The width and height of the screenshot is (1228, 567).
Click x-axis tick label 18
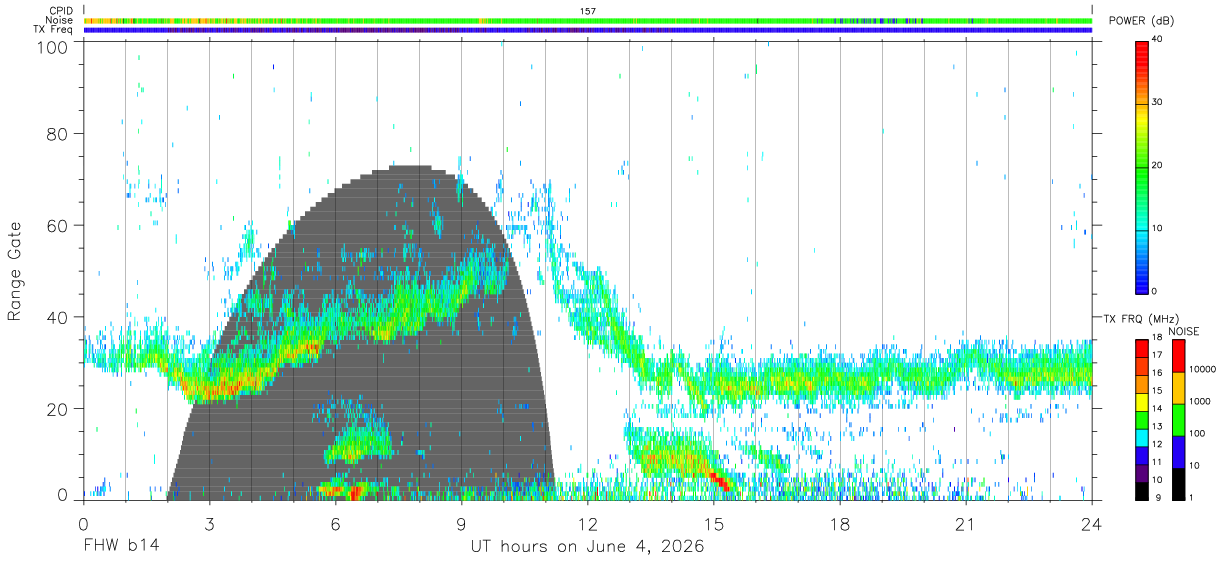coord(840,524)
